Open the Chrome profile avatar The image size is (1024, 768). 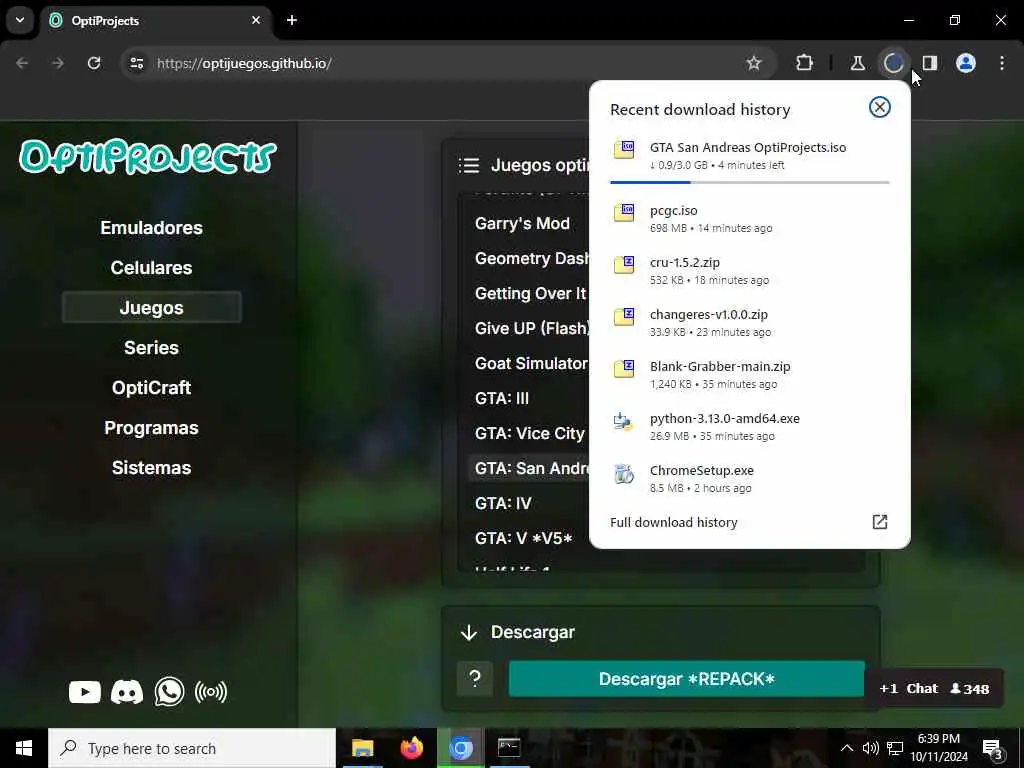point(966,63)
